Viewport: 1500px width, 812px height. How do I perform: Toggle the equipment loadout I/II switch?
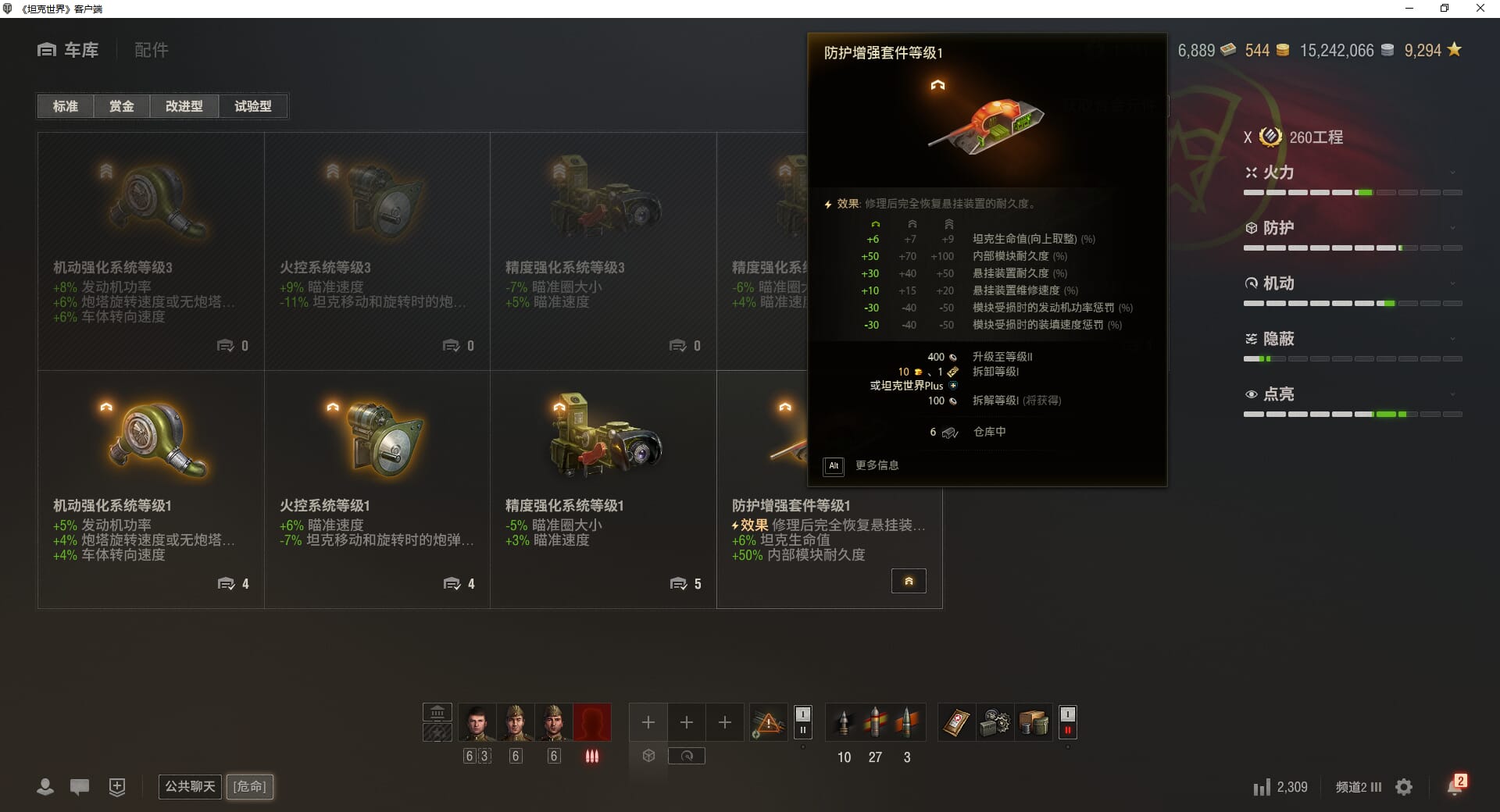(802, 722)
